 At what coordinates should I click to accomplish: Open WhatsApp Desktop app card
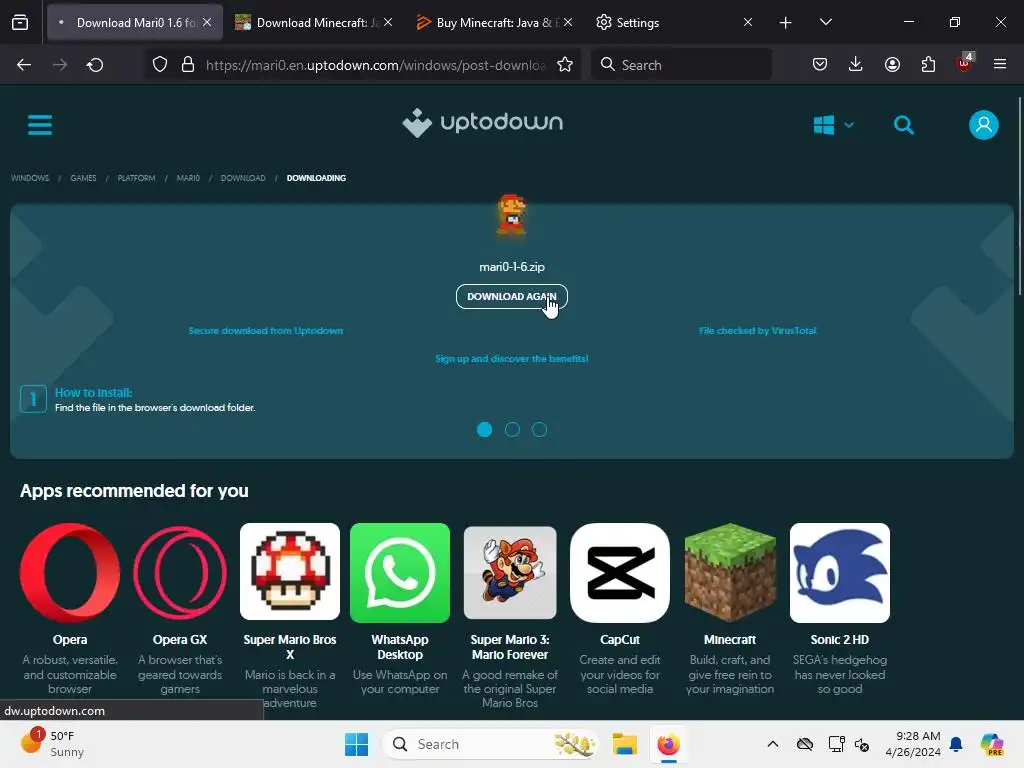tap(400, 609)
